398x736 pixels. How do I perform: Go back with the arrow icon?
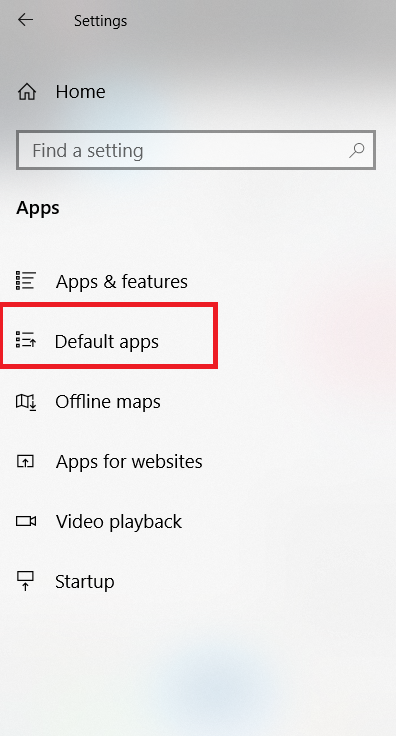click(x=25, y=20)
